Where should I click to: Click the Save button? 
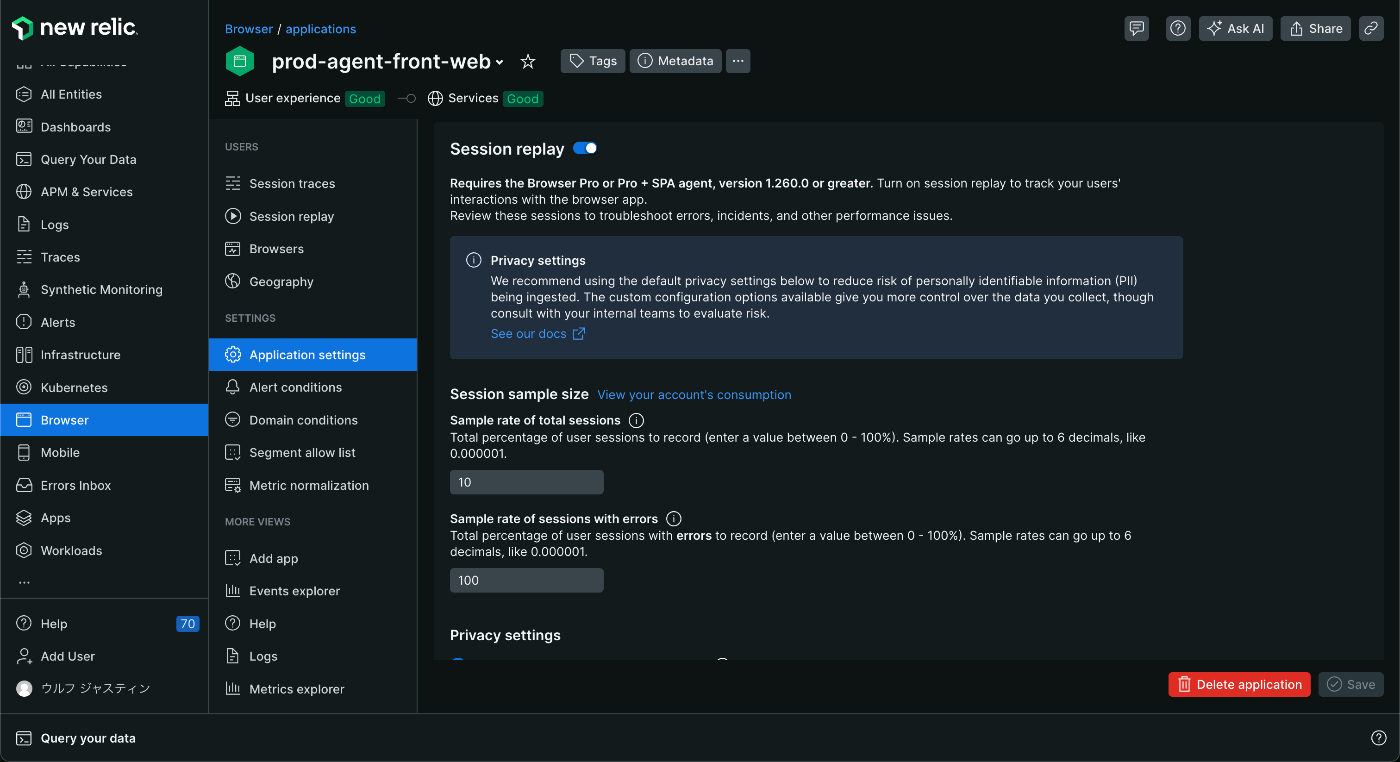1351,685
